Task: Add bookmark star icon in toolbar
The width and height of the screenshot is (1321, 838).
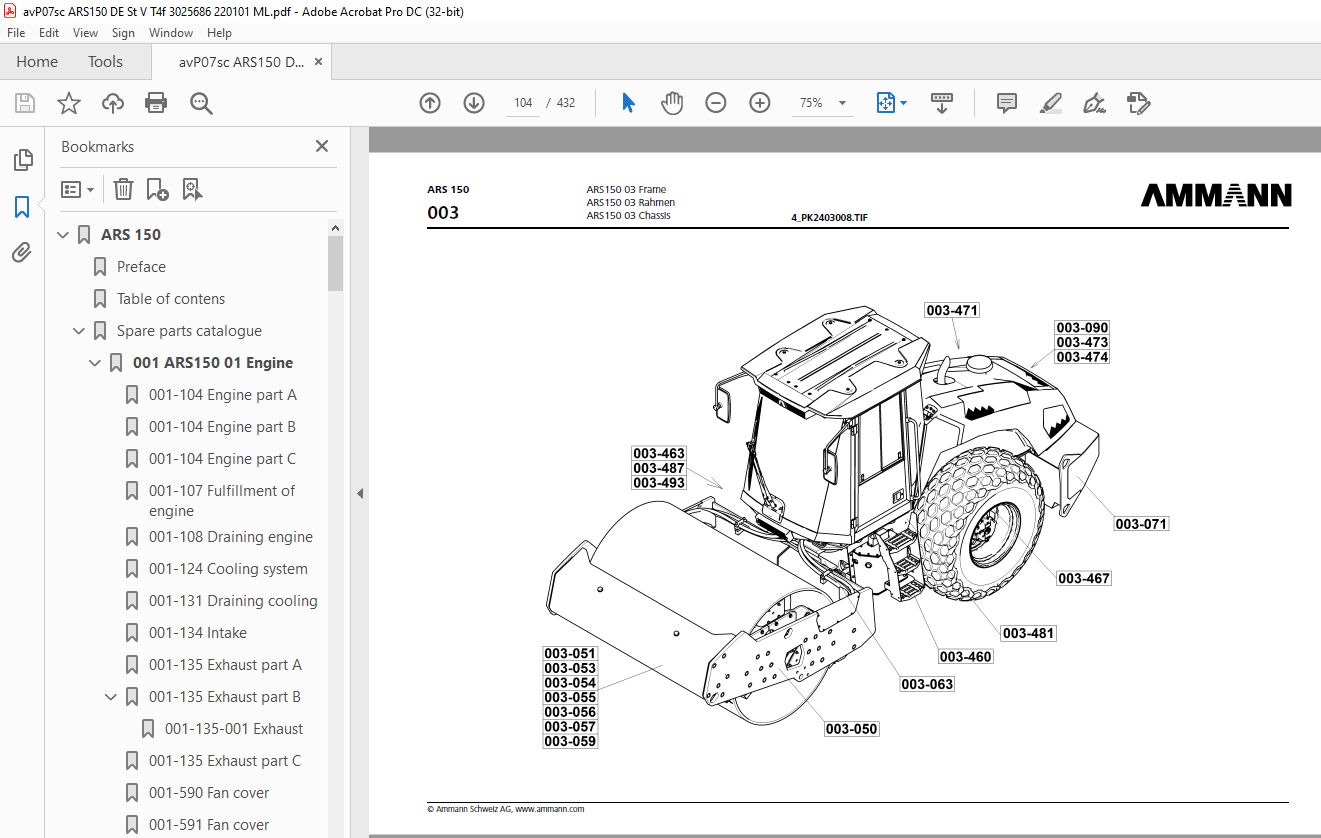Action: 69,103
